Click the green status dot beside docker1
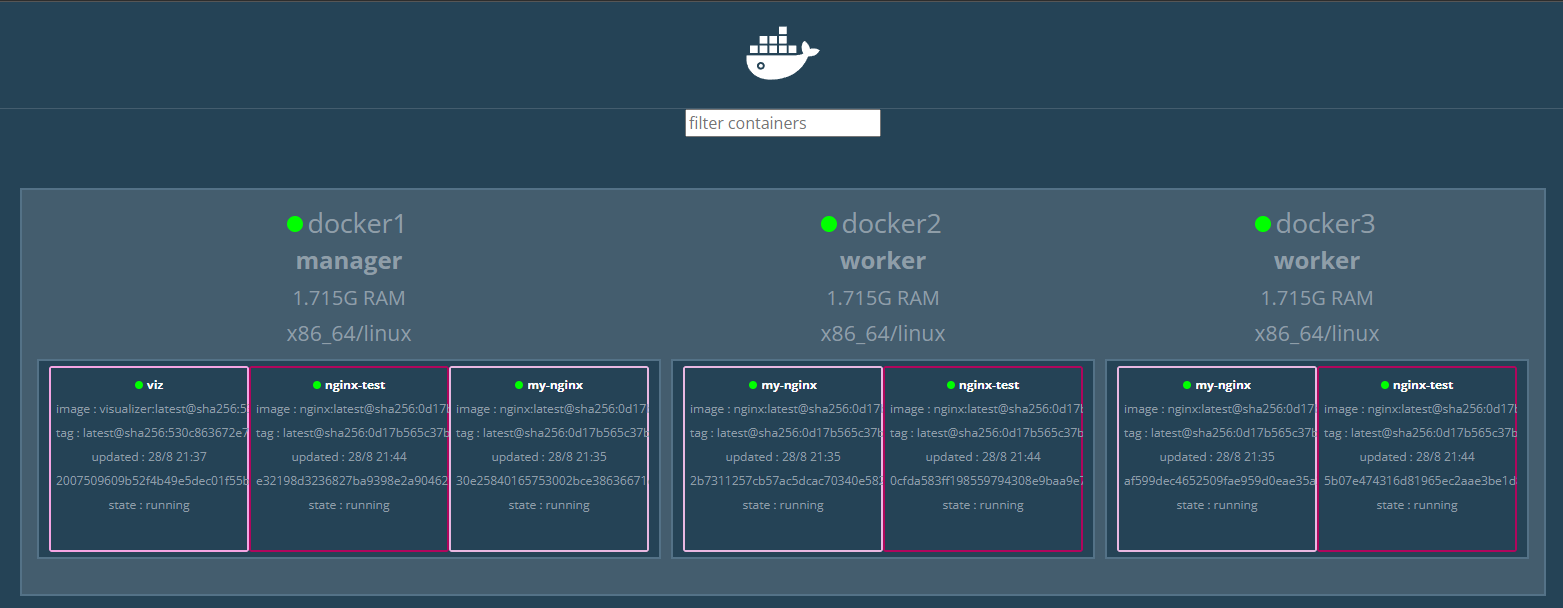Image resolution: width=1563 pixels, height=608 pixels. [295, 224]
